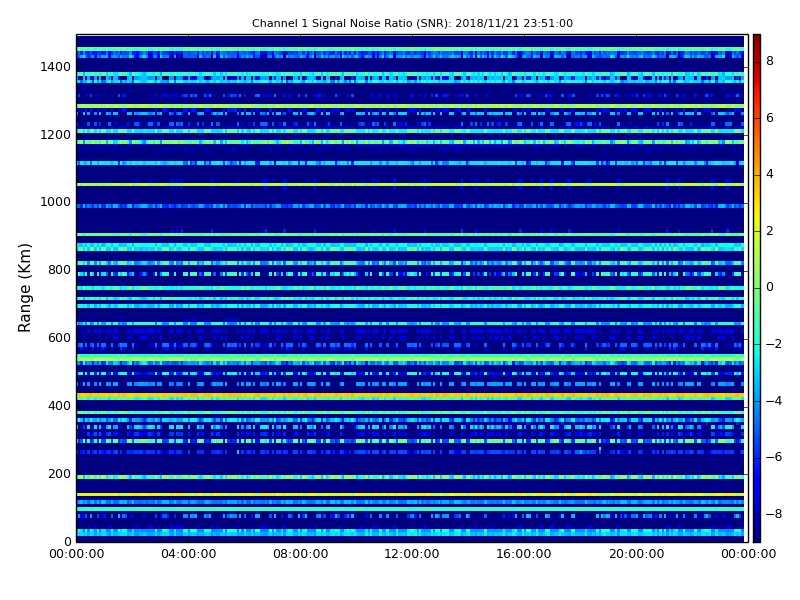
Task: Click the colorbar label 4
Action: coord(770,174)
